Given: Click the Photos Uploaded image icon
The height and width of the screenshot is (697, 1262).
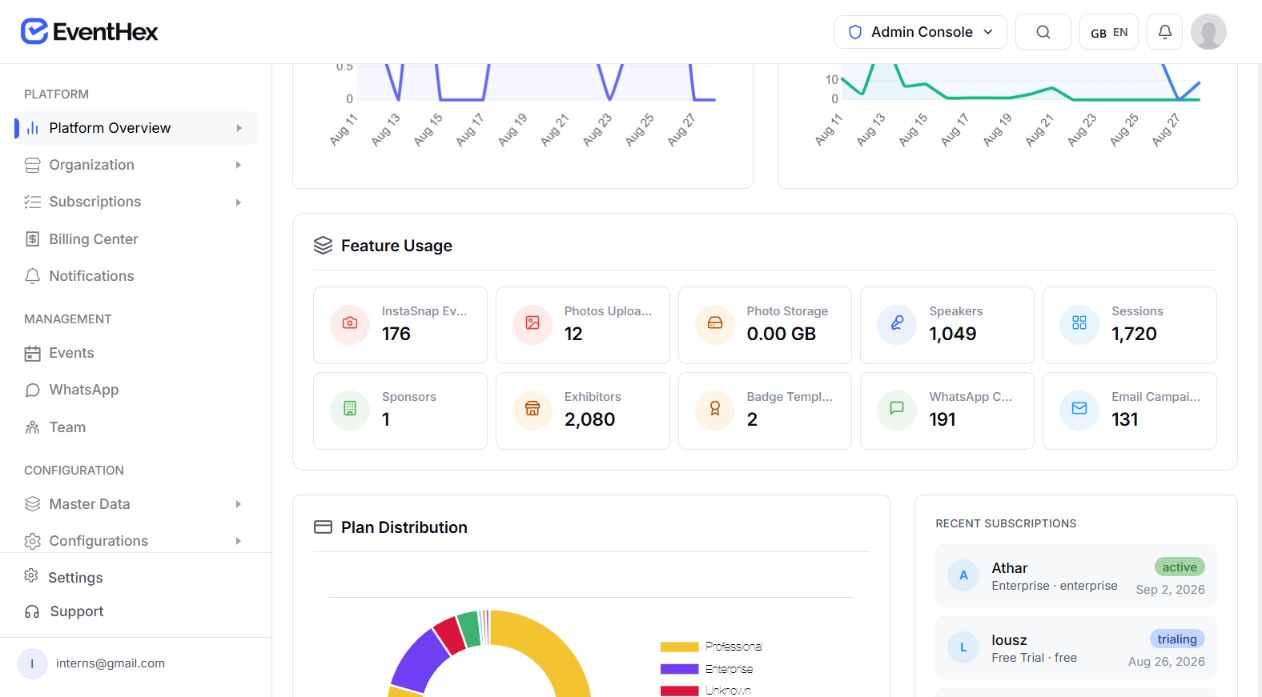Looking at the screenshot, I should (x=532, y=324).
